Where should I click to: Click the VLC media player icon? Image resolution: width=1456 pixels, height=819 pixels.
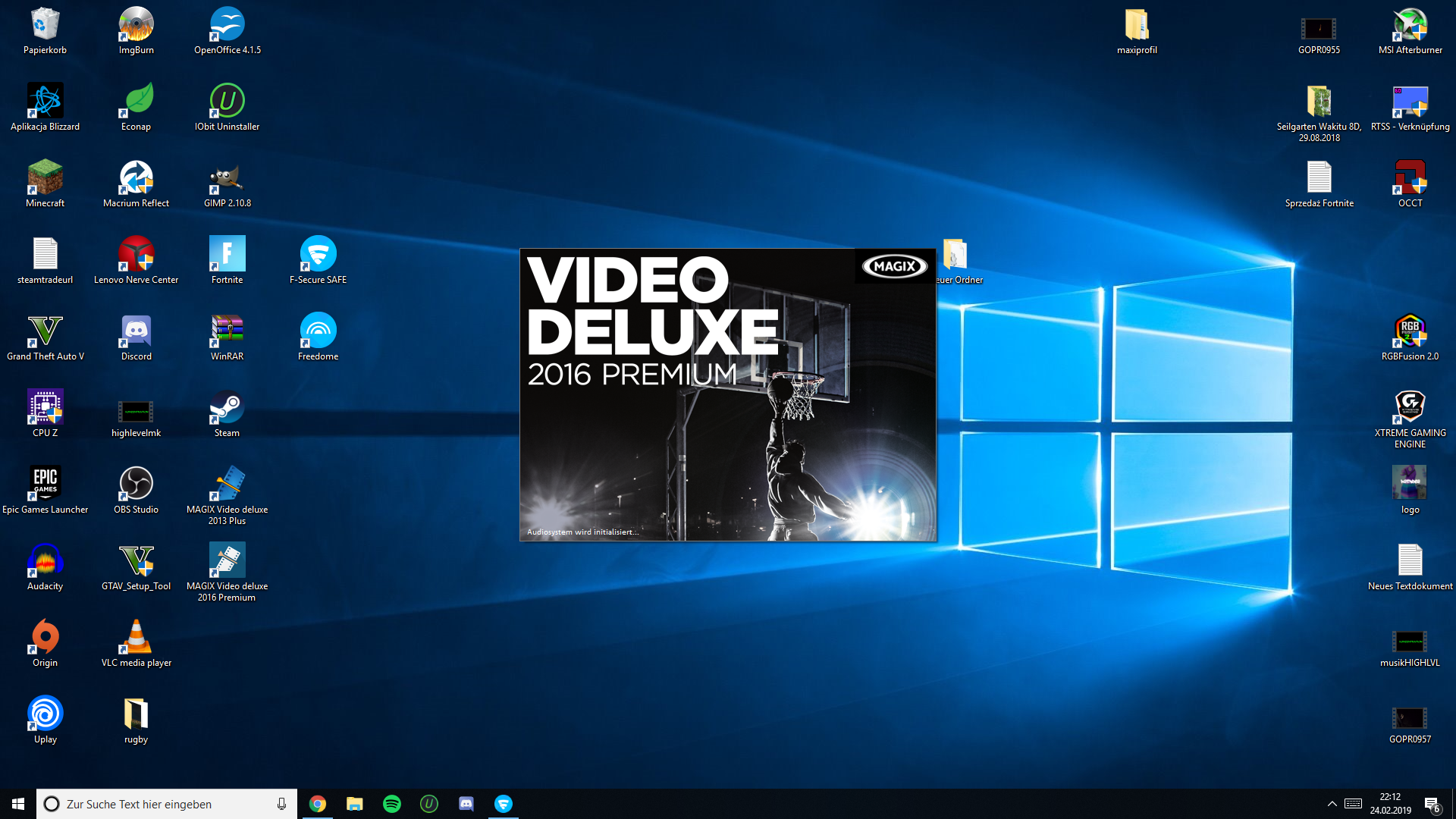click(136, 637)
